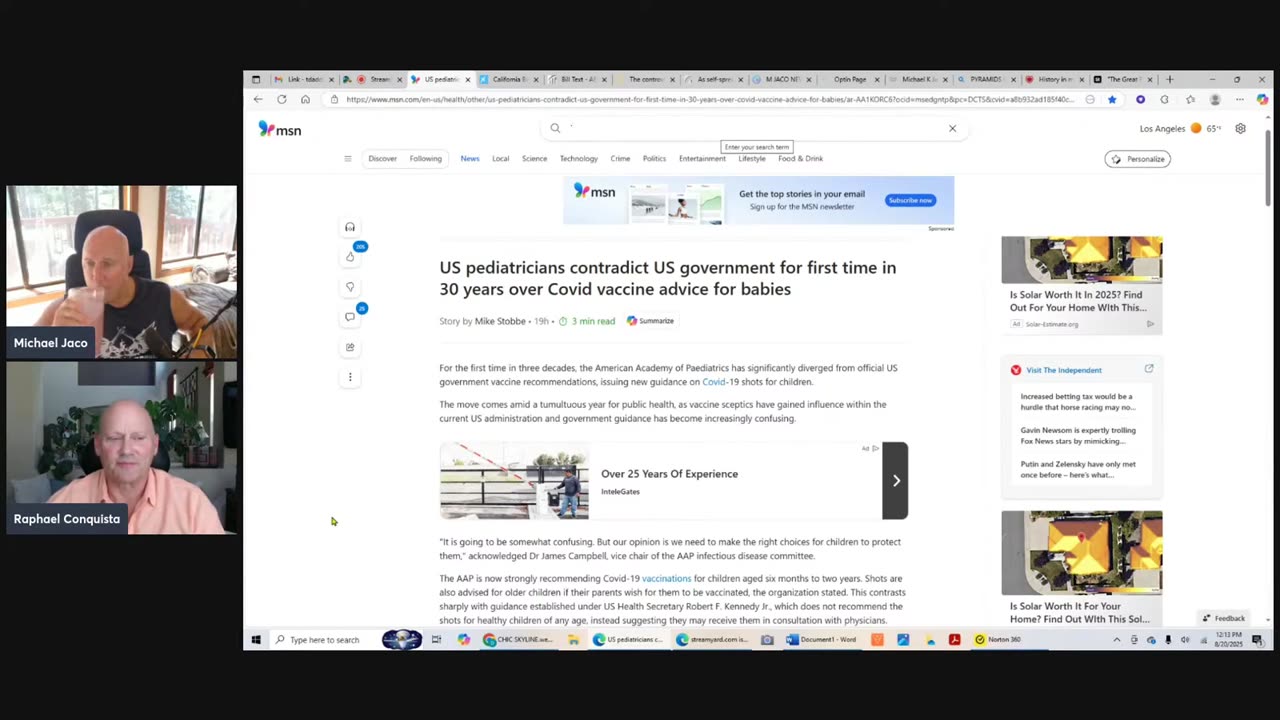
Task: Select the News tab
Action: pos(470,158)
